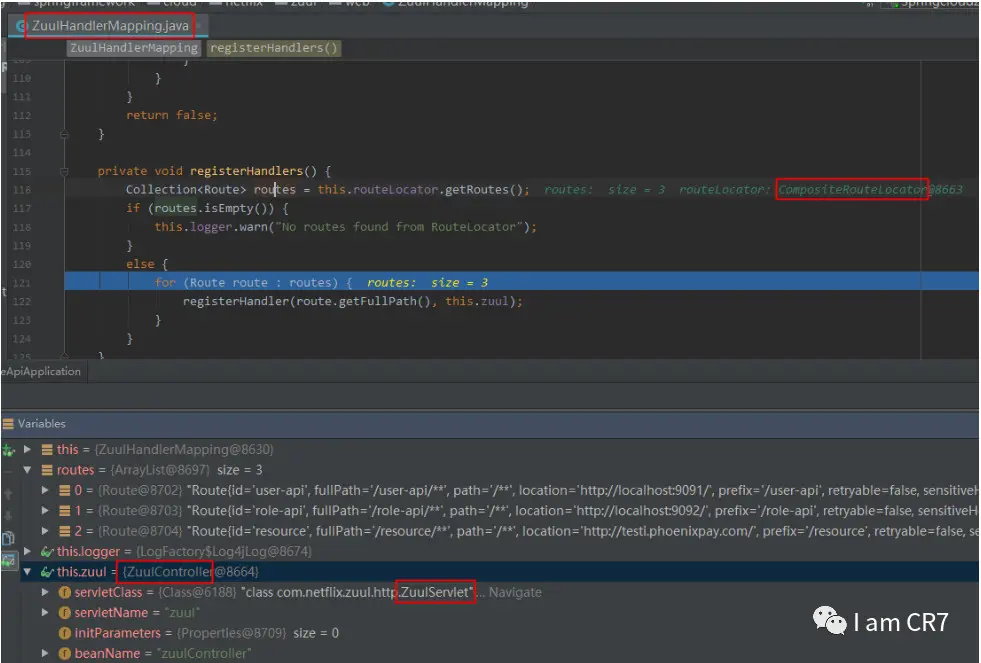Select the ZuulHandlerMapping.java editor tab
Screen dimensions: 981x663
tap(107, 26)
